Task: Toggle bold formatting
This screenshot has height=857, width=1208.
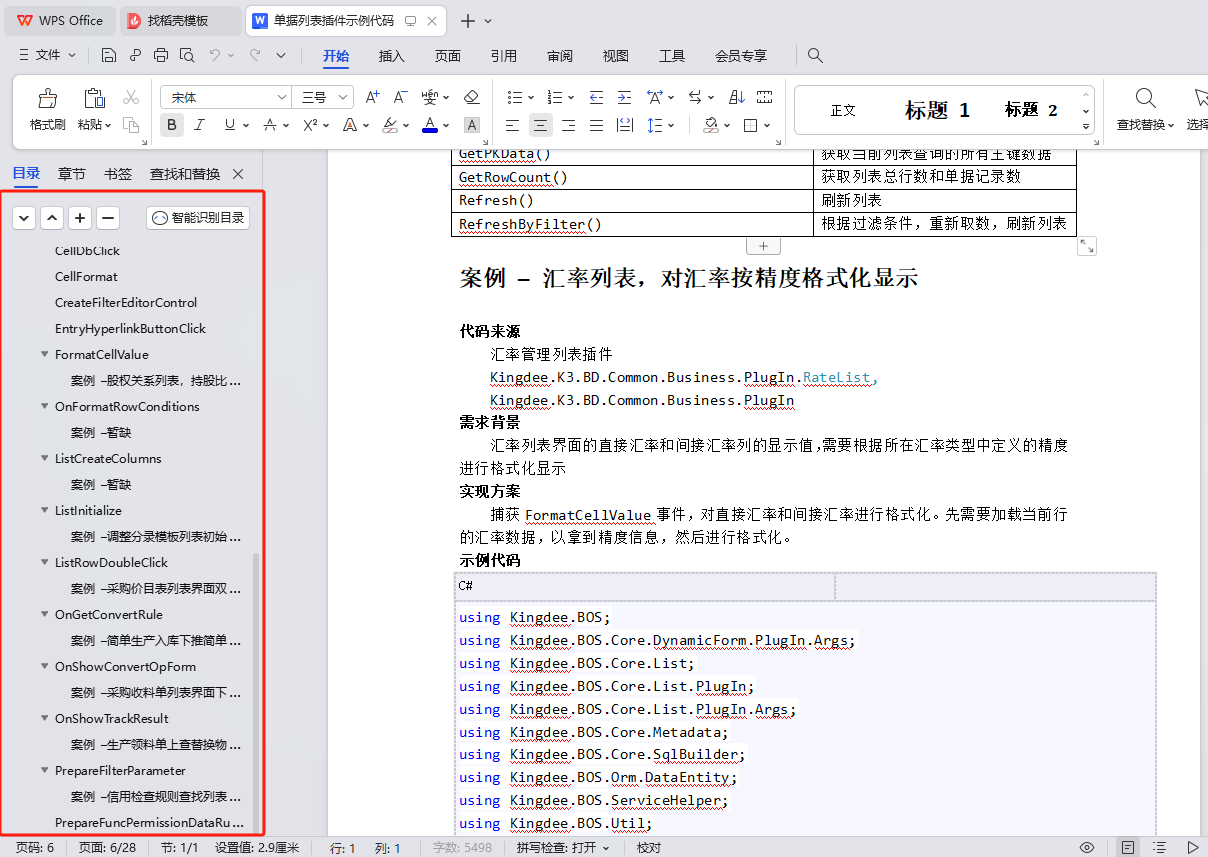Action: (172, 125)
